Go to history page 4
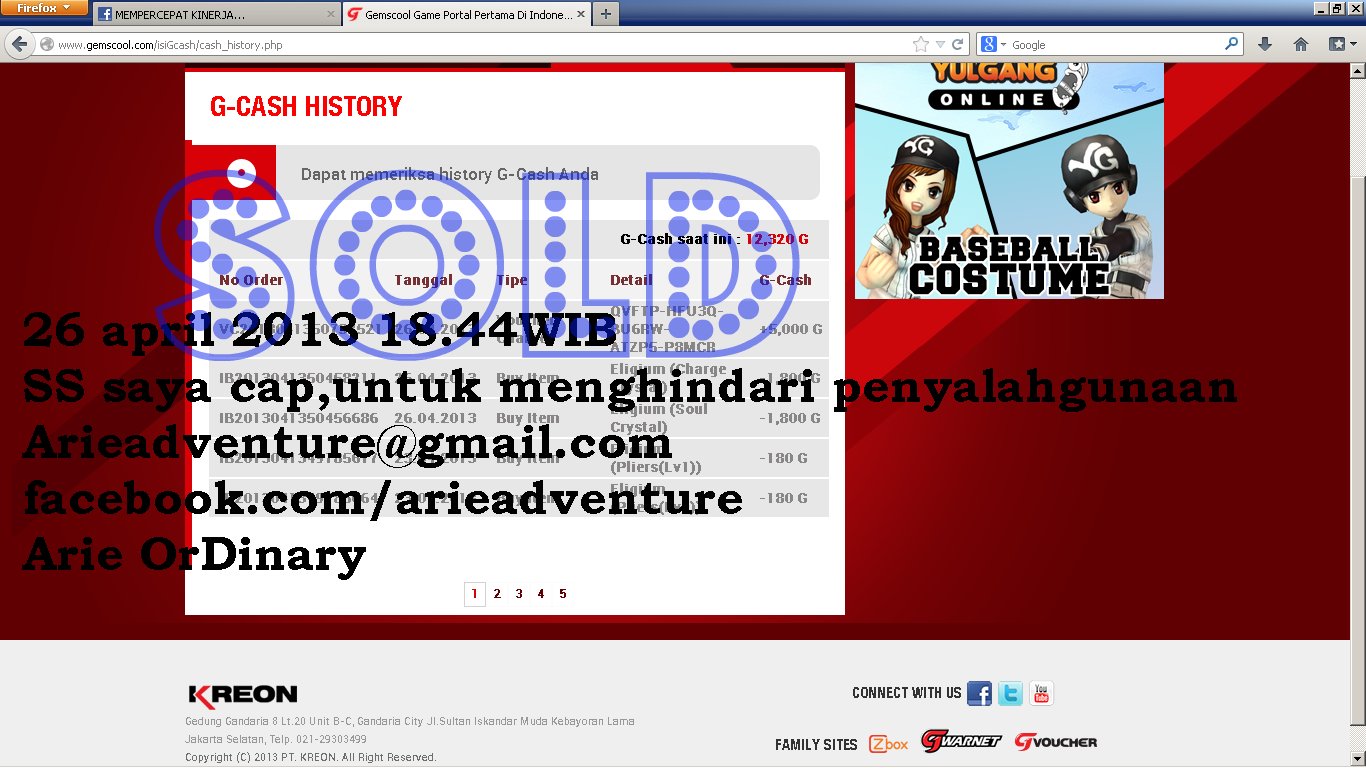Viewport: 1366px width, 768px height. [x=541, y=594]
